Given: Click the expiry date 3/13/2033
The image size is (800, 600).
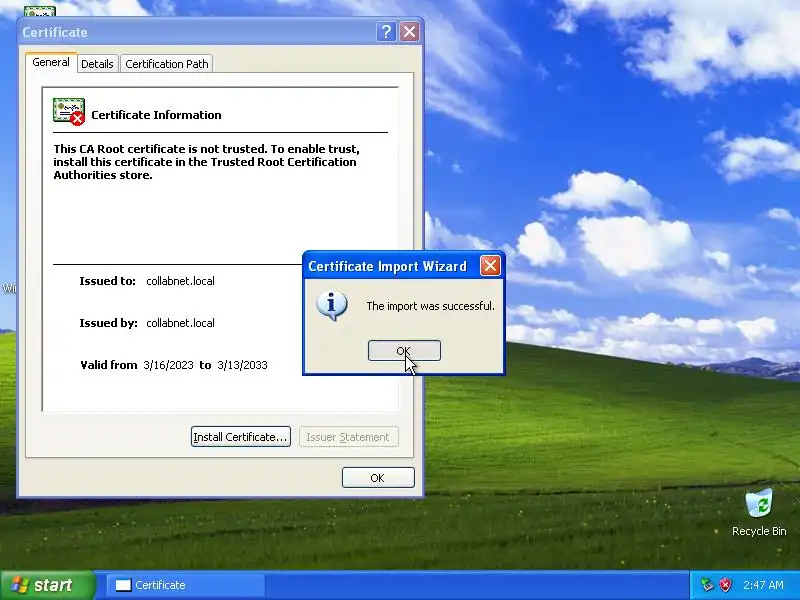Looking at the screenshot, I should [x=242, y=365].
